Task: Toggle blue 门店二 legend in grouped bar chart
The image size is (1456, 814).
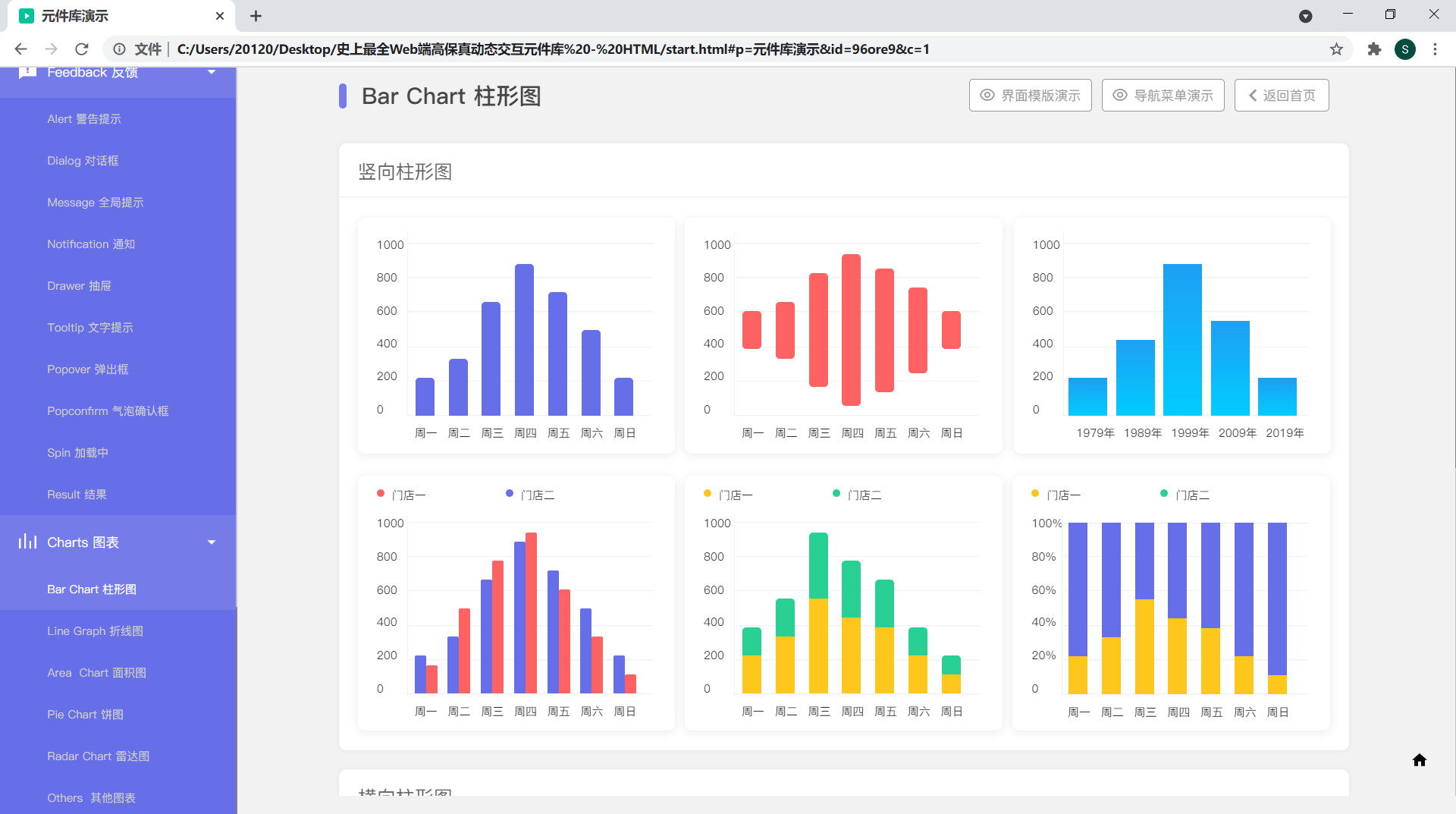Action: point(530,495)
